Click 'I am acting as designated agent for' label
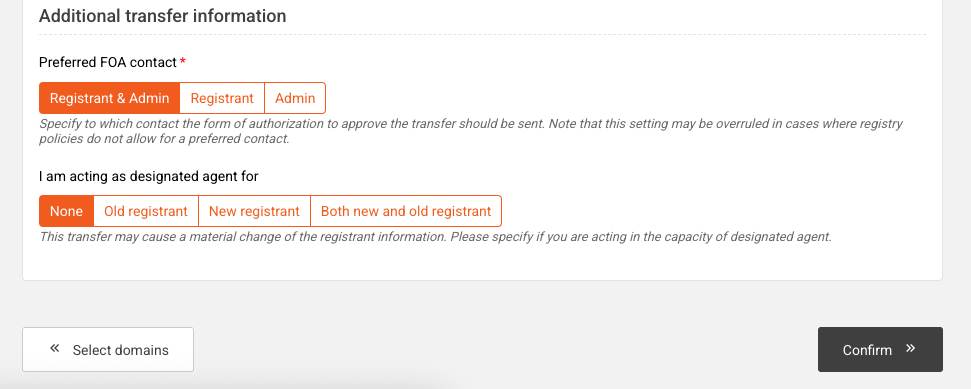The height and width of the screenshot is (389, 971). click(x=149, y=177)
